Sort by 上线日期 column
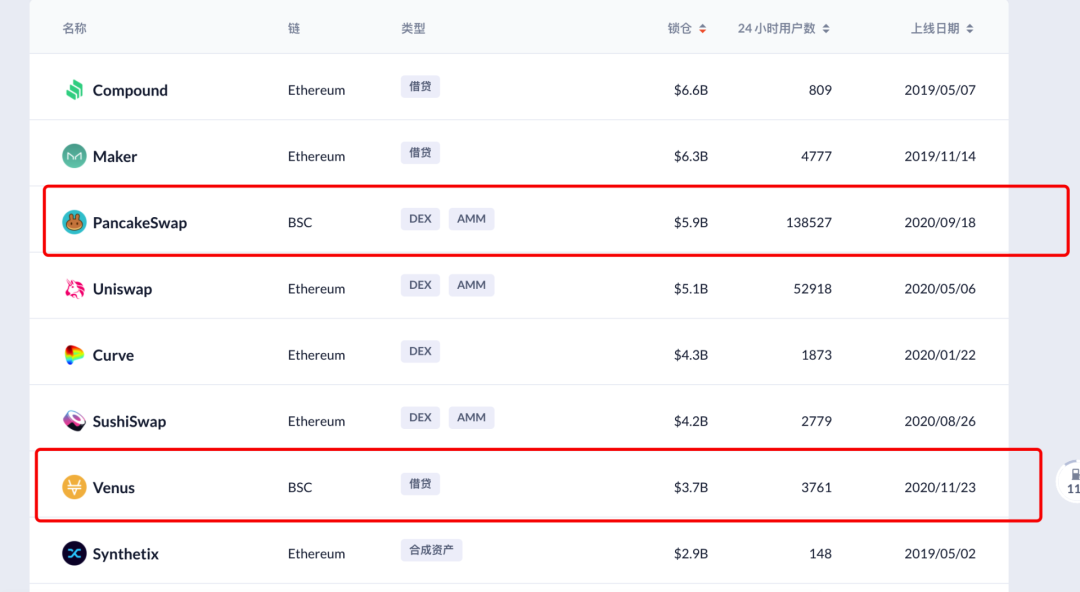This screenshot has width=1080, height=592. click(941, 29)
